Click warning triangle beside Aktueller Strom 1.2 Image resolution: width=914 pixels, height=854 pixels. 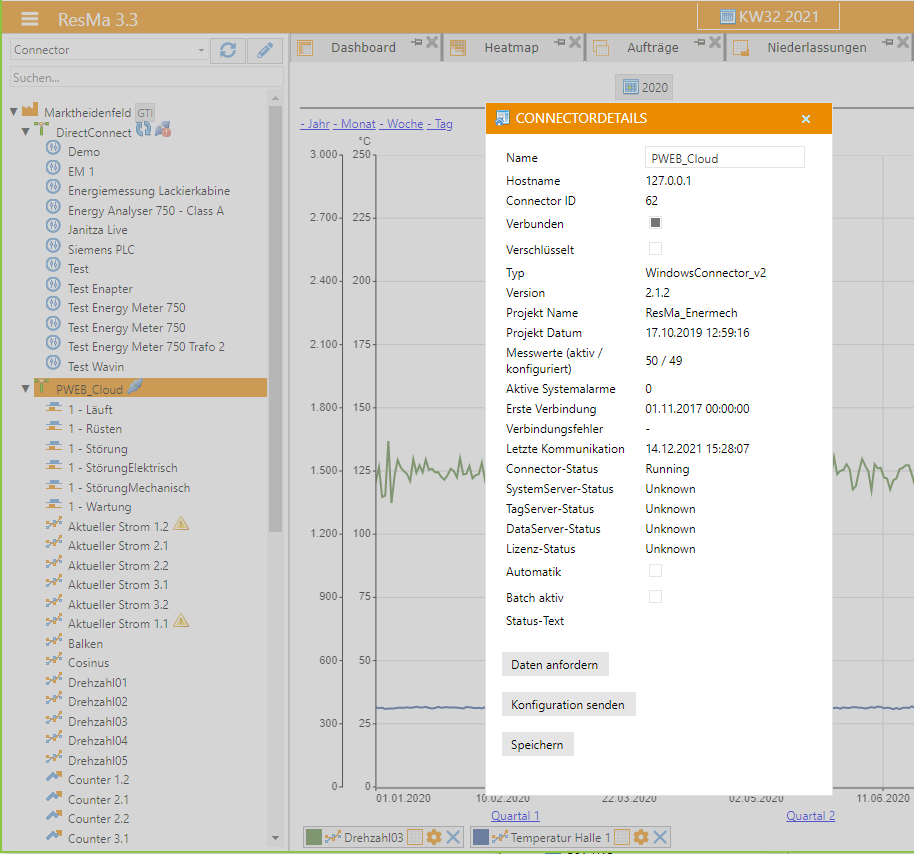pos(181,524)
